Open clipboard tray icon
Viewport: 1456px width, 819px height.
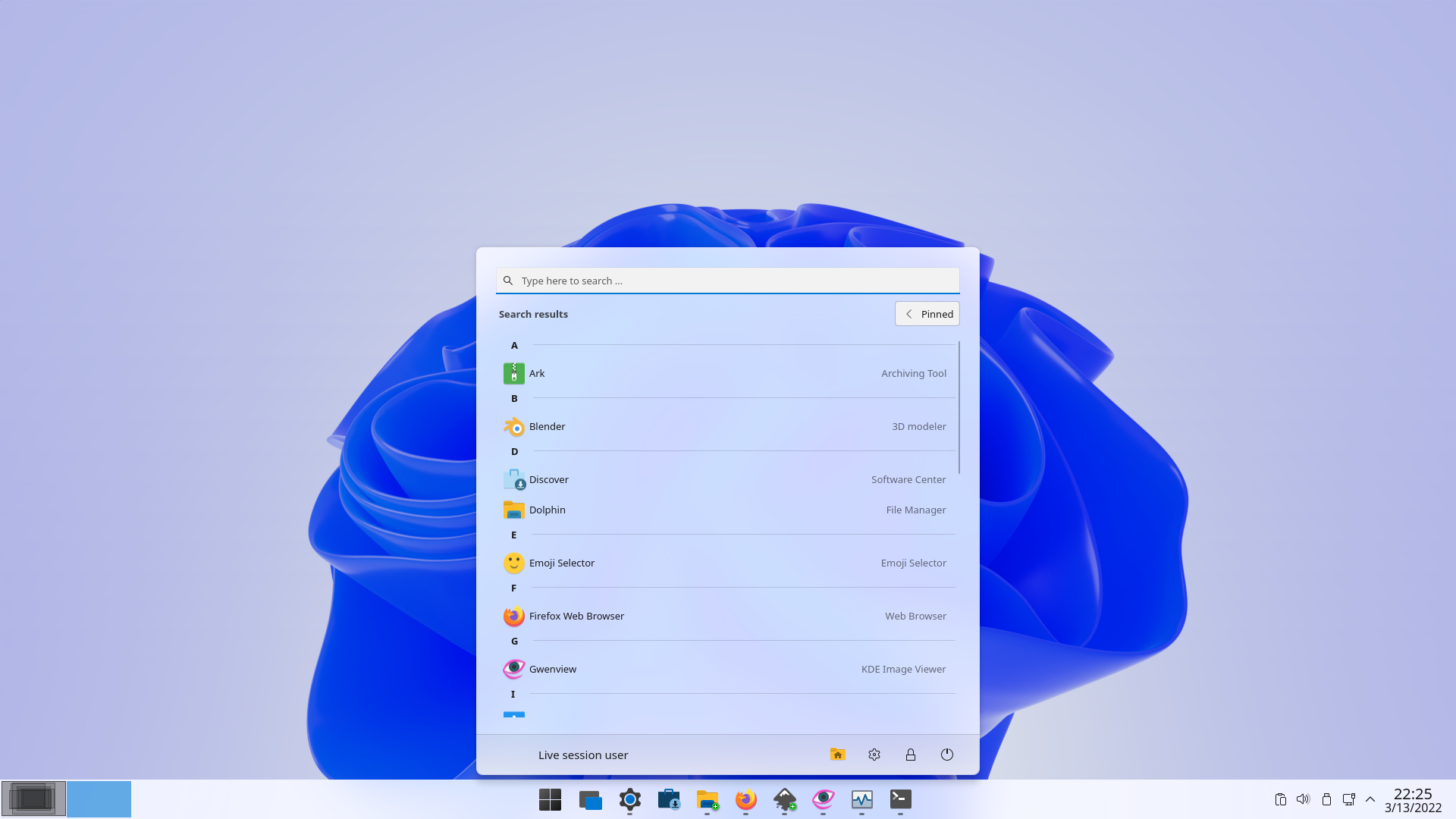point(1280,799)
